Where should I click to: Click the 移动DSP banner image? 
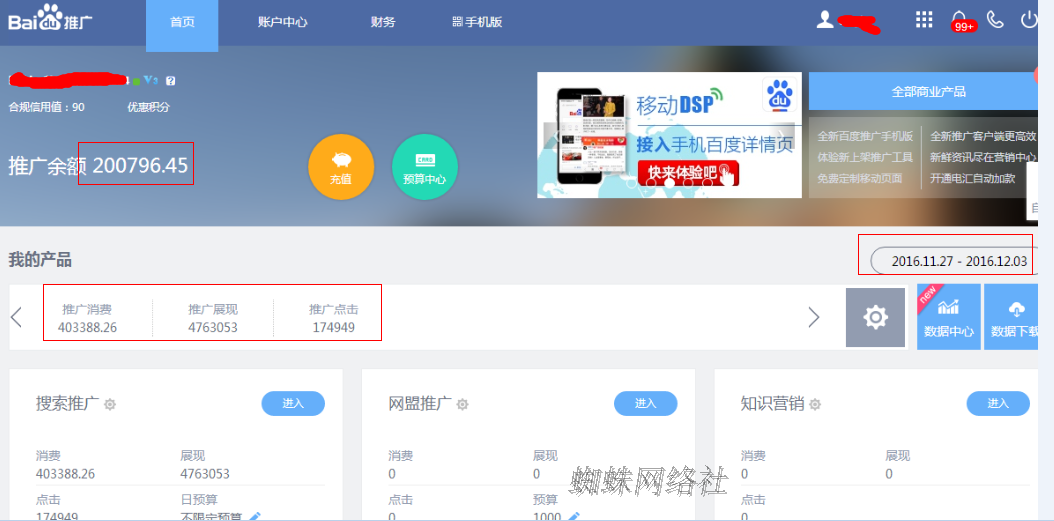670,134
